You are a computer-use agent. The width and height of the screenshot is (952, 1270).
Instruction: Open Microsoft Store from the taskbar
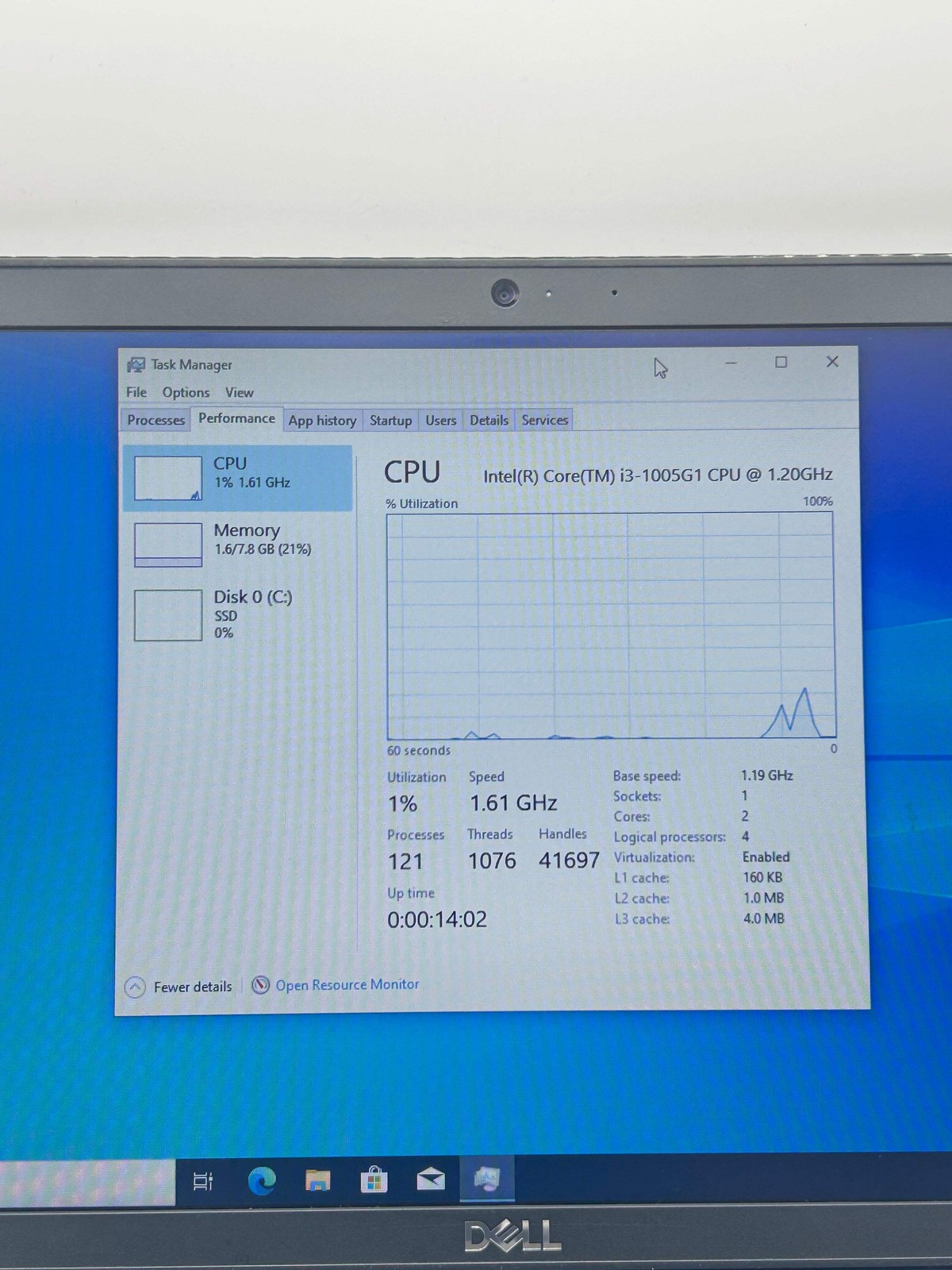pos(374,1181)
